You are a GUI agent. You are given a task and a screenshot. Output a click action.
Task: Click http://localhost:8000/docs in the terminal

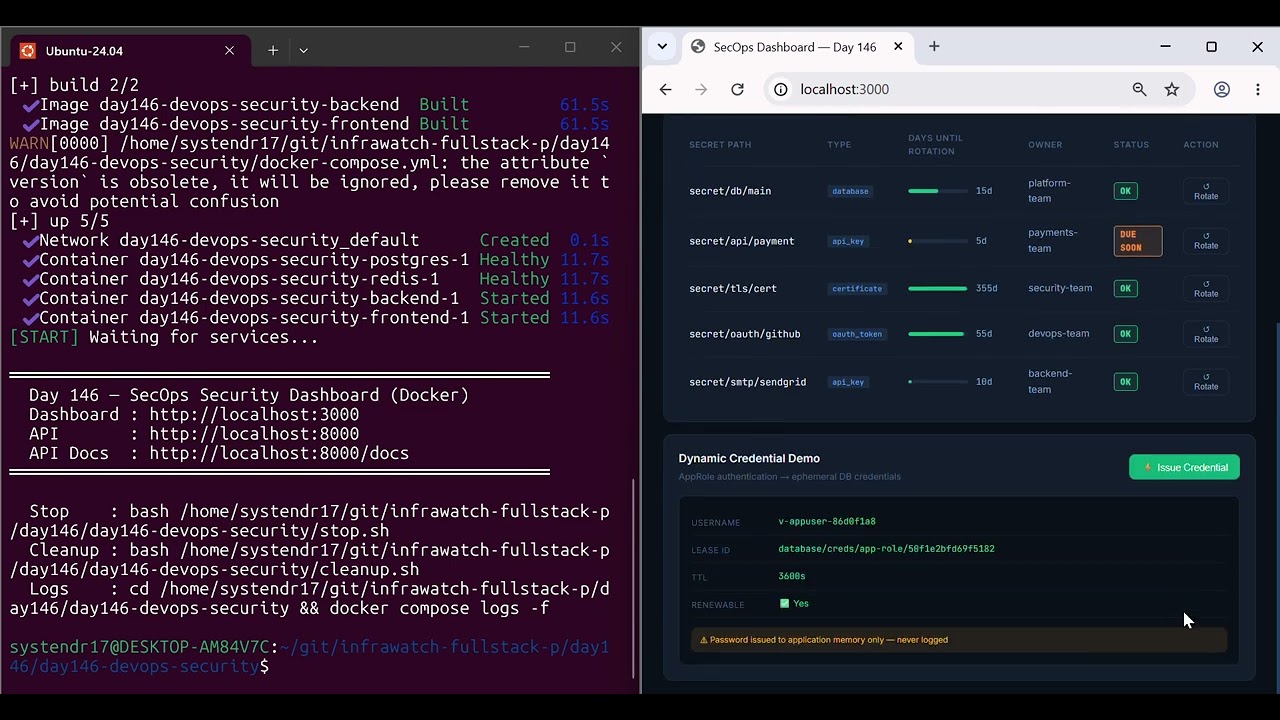coord(279,453)
